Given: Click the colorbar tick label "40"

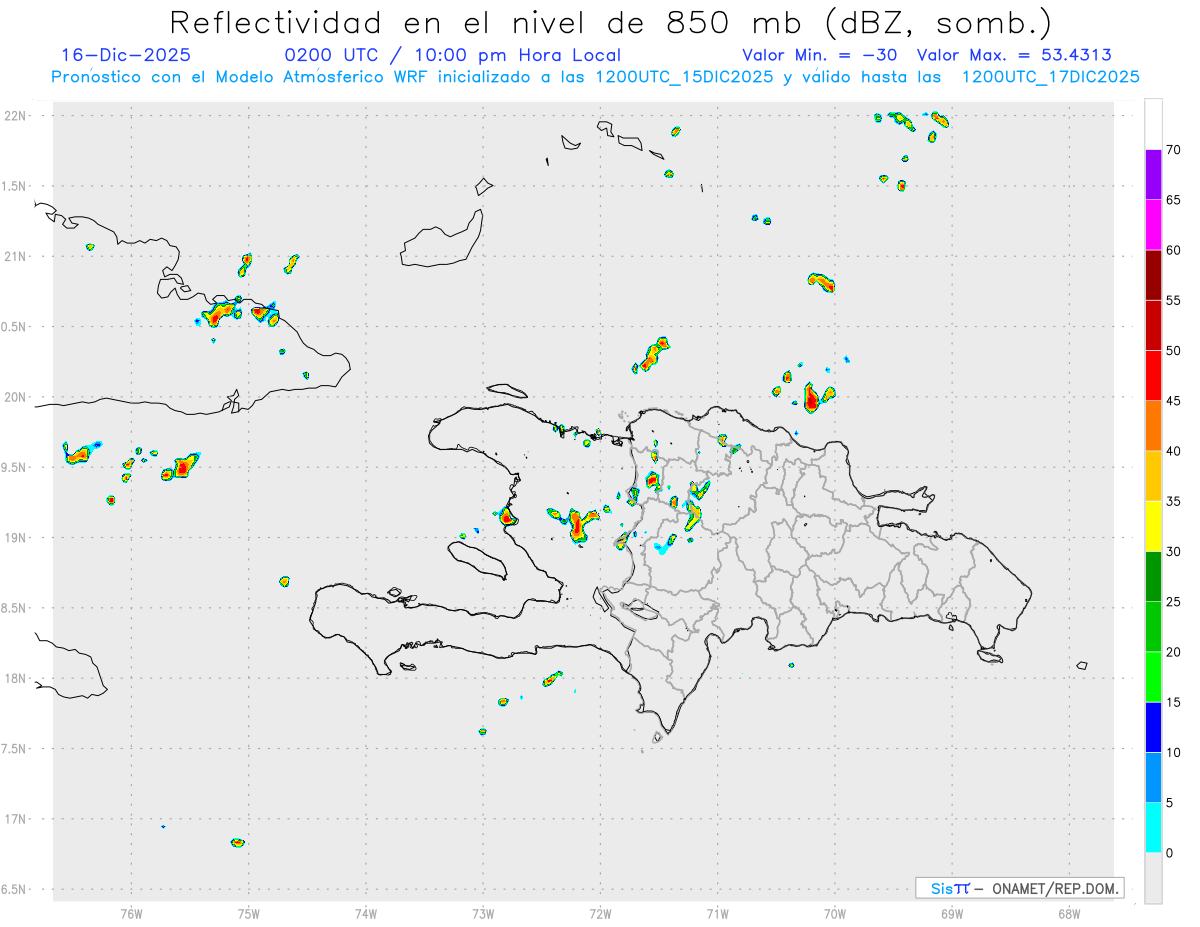Looking at the screenshot, I should [x=1174, y=451].
